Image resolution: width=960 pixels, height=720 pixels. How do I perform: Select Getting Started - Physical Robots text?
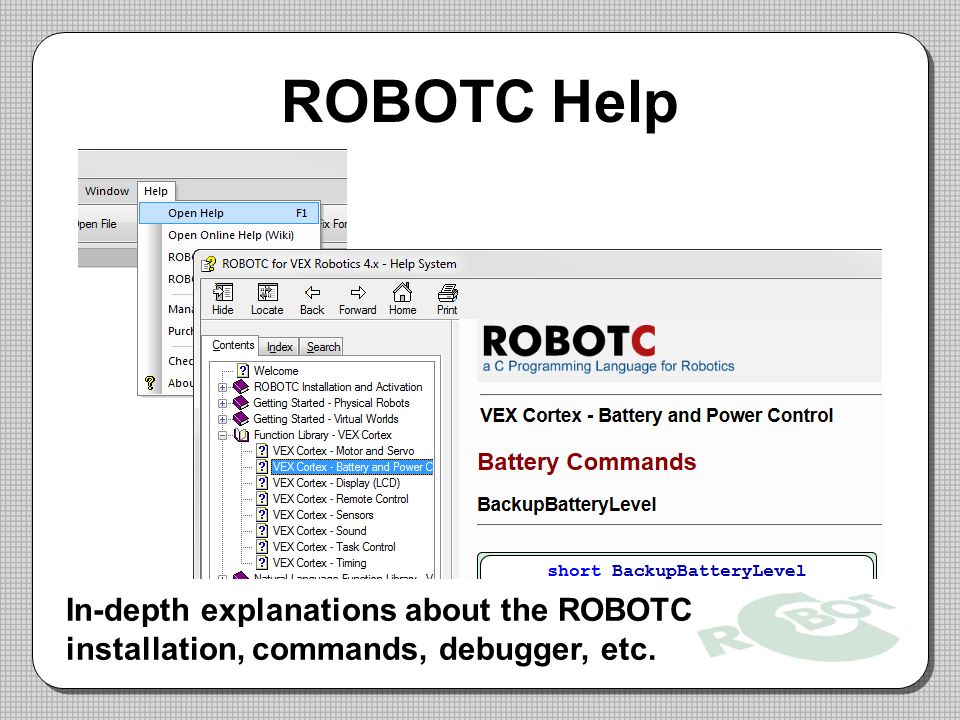point(331,403)
